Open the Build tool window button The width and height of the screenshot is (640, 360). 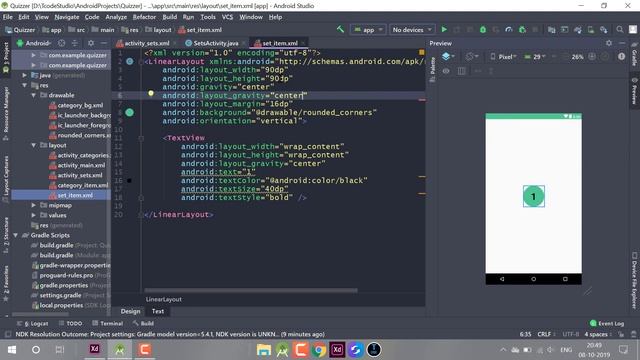pos(143,323)
